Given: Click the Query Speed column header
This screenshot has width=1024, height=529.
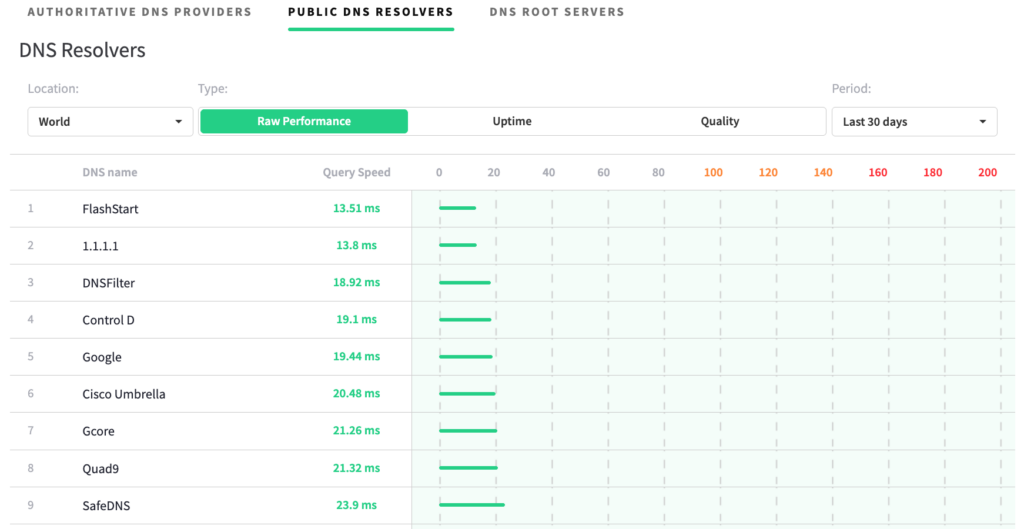Looking at the screenshot, I should click(357, 172).
